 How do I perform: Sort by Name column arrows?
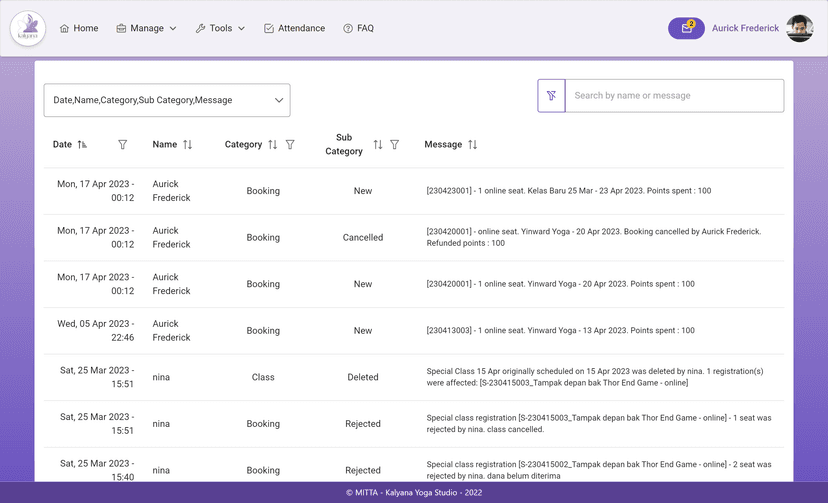pos(187,145)
